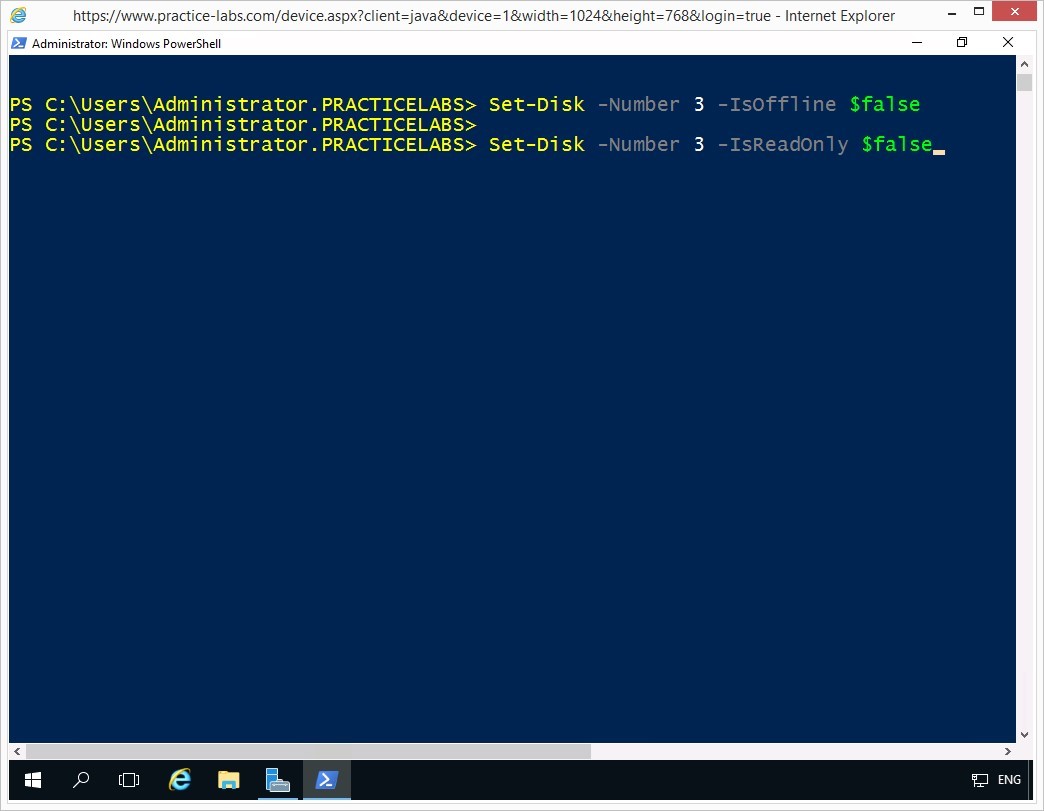Click the Internet Explorer icon in title bar
Screen dimensions: 1044x811
click(x=18, y=15)
